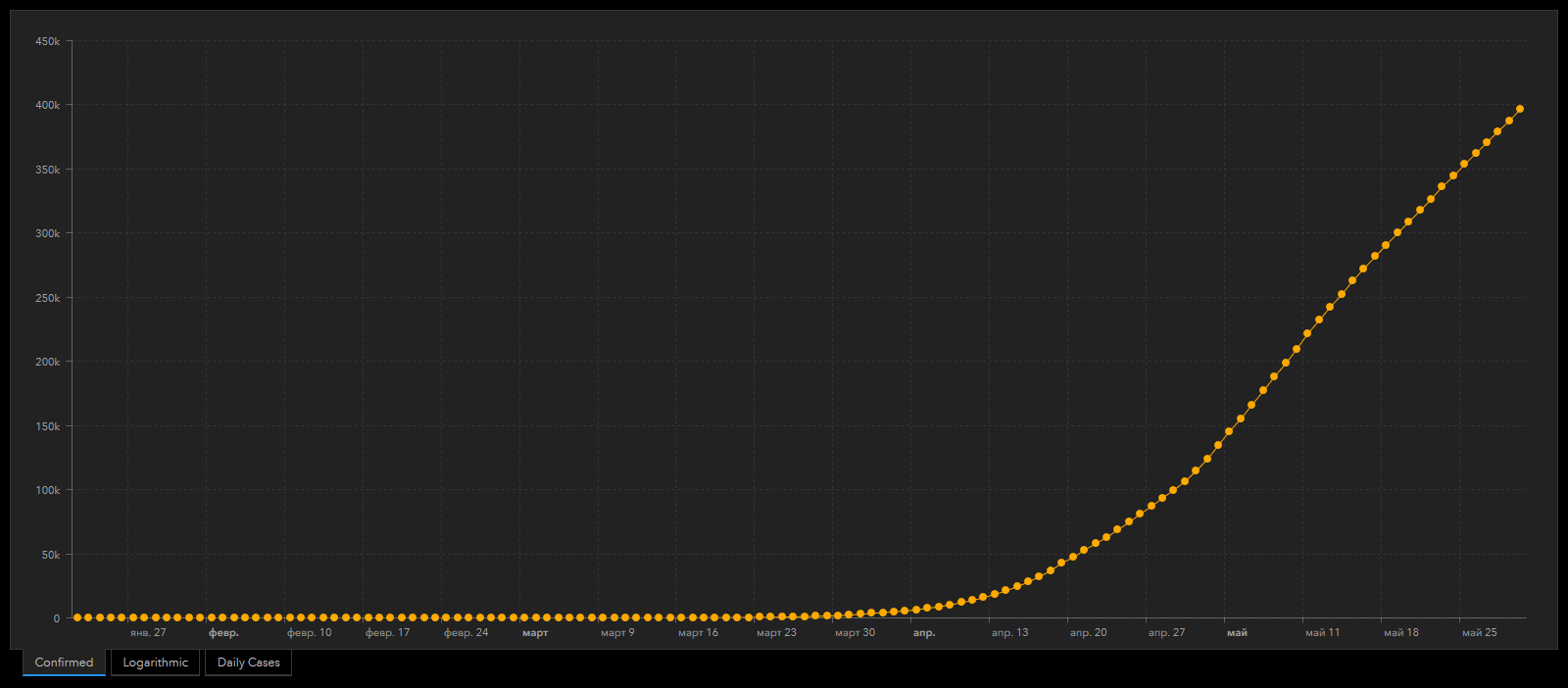
Task: Click the 'март 30' date label
Action: 855,632
